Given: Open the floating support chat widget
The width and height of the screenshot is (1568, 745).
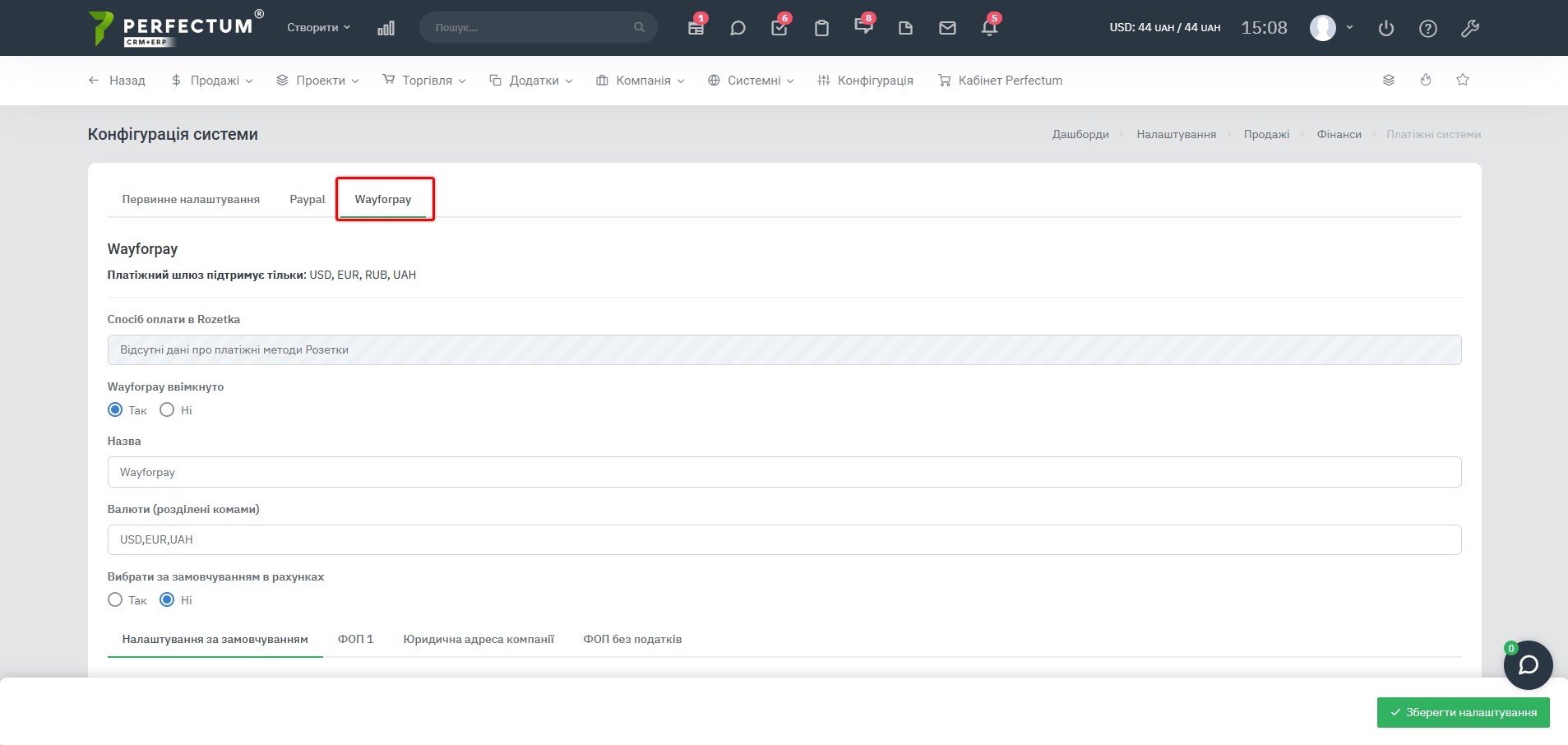Looking at the screenshot, I should pyautogui.click(x=1529, y=664).
